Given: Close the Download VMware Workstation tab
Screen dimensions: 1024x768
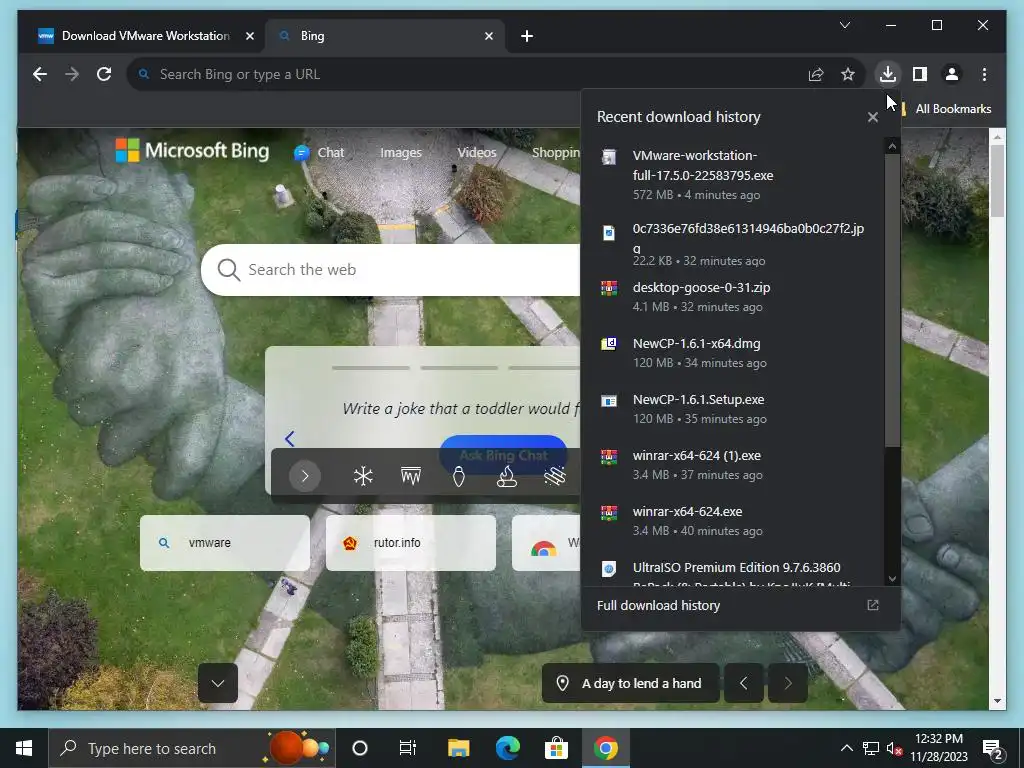Looking at the screenshot, I should point(249,37).
